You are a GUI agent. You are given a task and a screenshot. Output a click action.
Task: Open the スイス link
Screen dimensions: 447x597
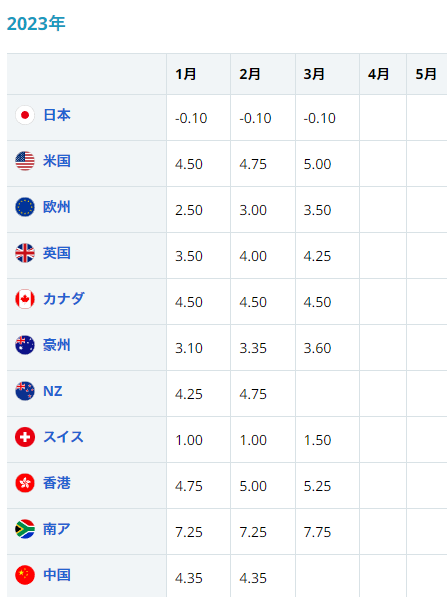pos(63,437)
